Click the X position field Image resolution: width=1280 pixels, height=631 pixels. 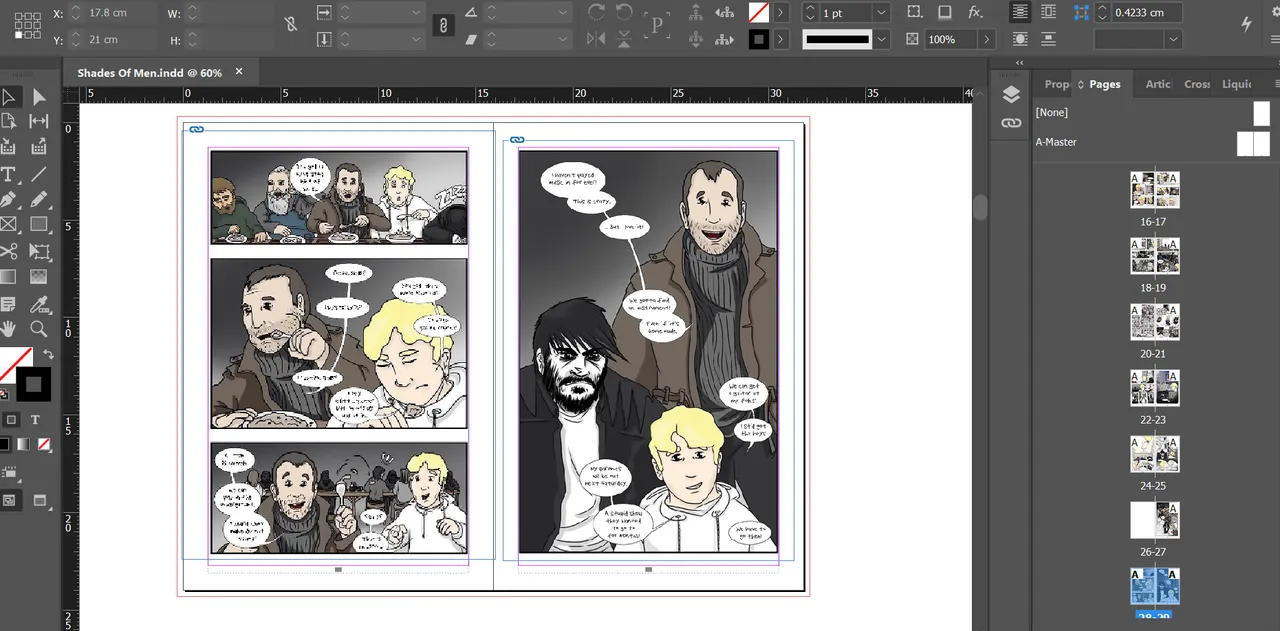pos(123,13)
